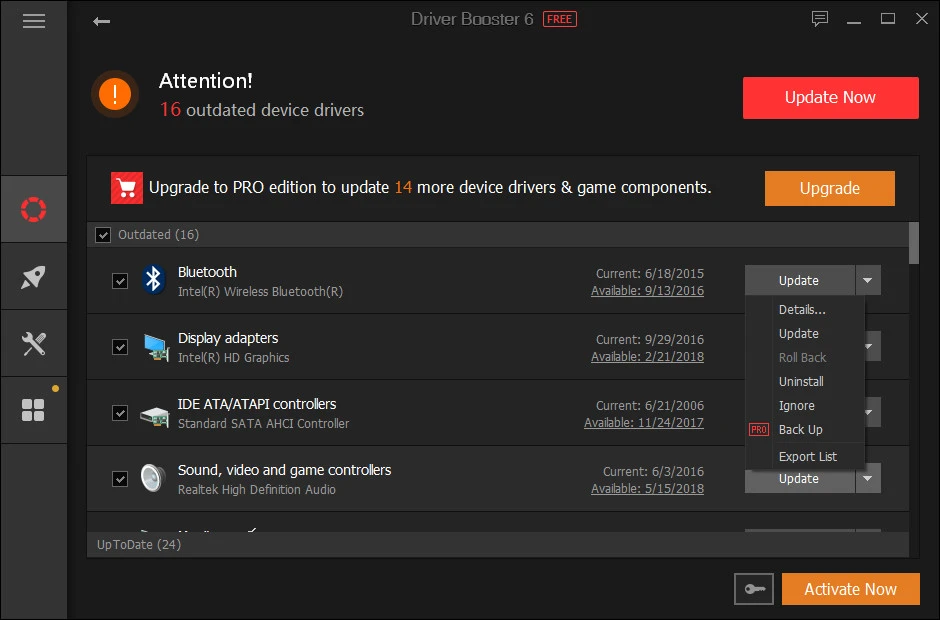Image resolution: width=940 pixels, height=620 pixels.
Task: Expand the Bluetooth Update dropdown arrow
Action: pyautogui.click(x=868, y=281)
